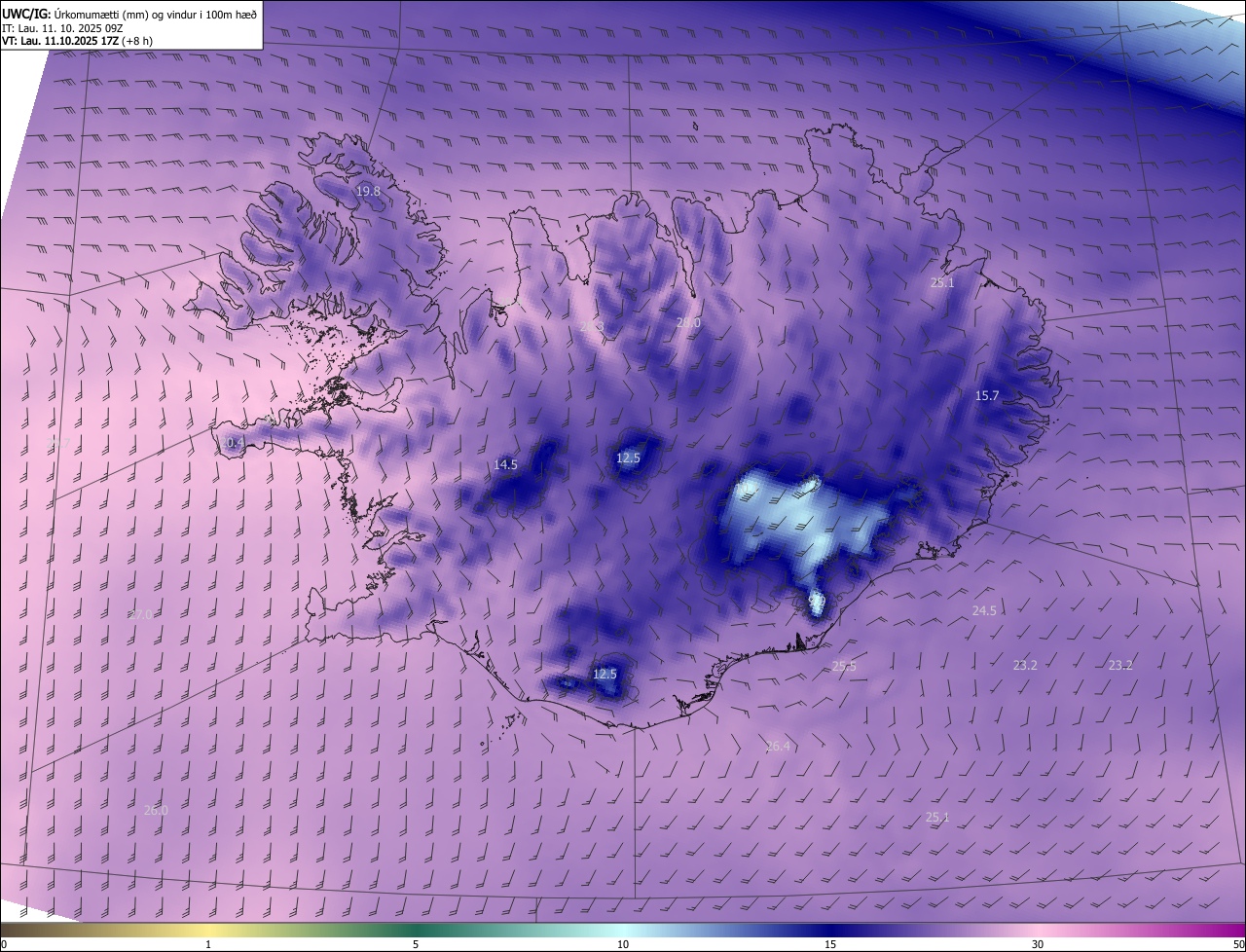Click the 28.0 value label on the map
Image resolution: width=1246 pixels, height=952 pixels.
click(688, 323)
